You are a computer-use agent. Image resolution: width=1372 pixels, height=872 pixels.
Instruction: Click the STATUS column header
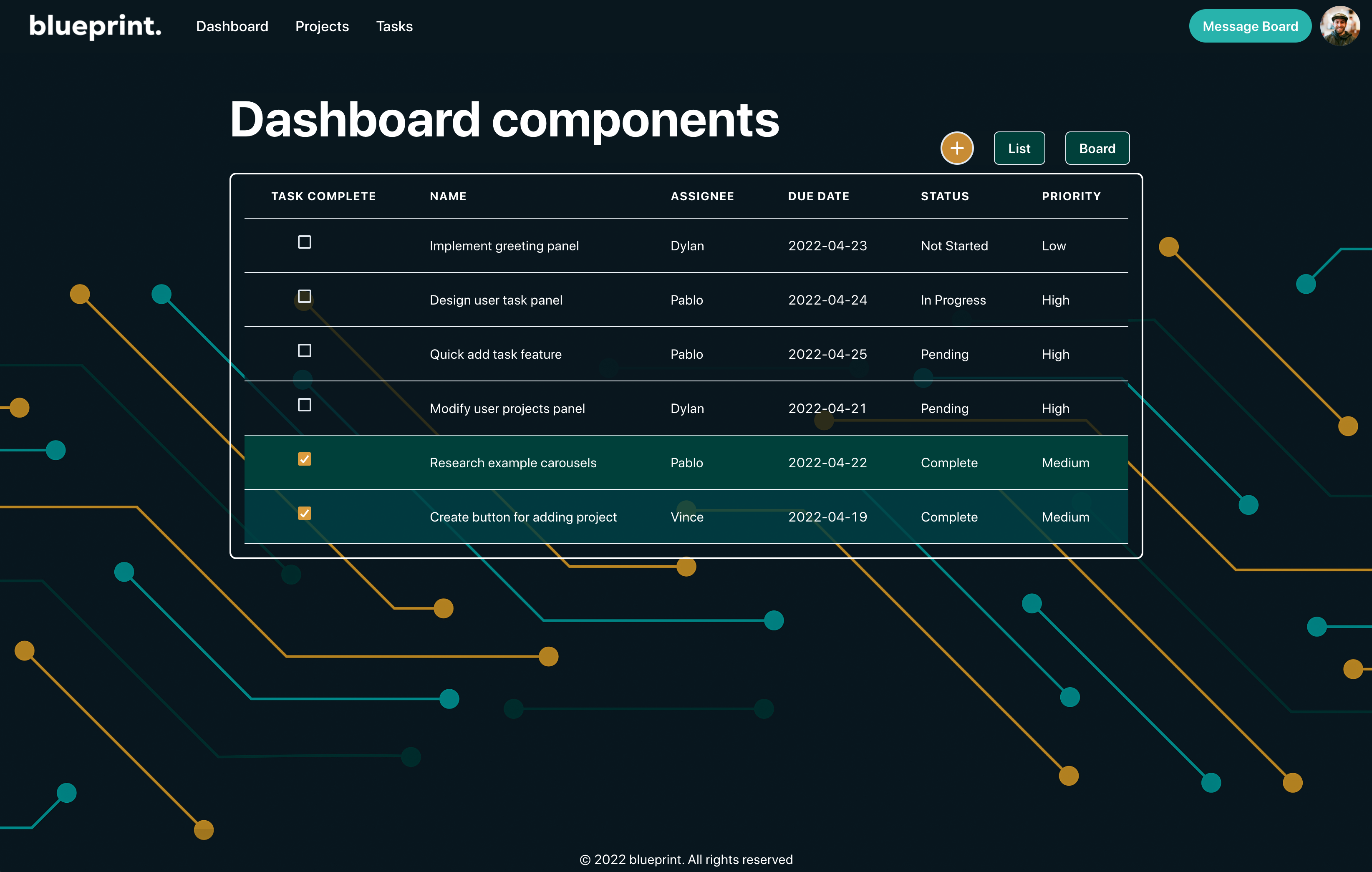(x=945, y=197)
